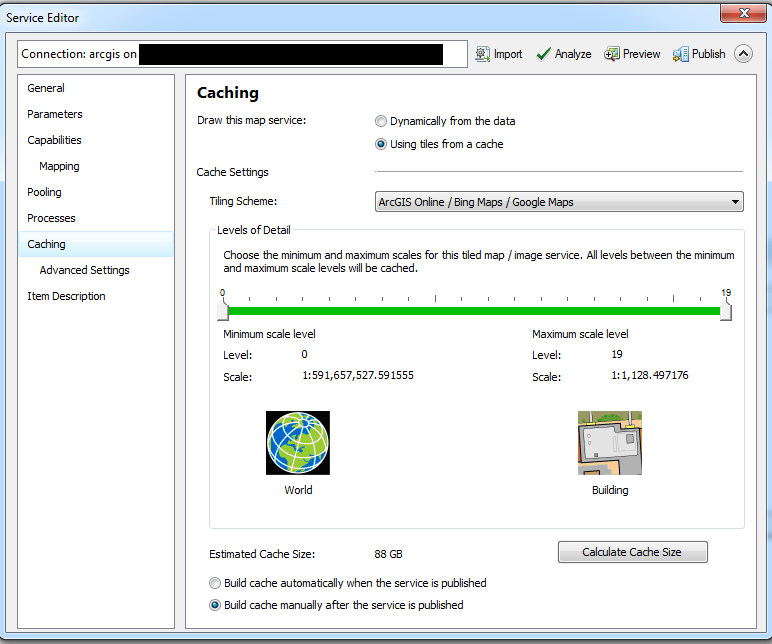Viewport: 772px width, 644px height.
Task: Click the maximum scale slider handle
Action: pyautogui.click(x=726, y=311)
